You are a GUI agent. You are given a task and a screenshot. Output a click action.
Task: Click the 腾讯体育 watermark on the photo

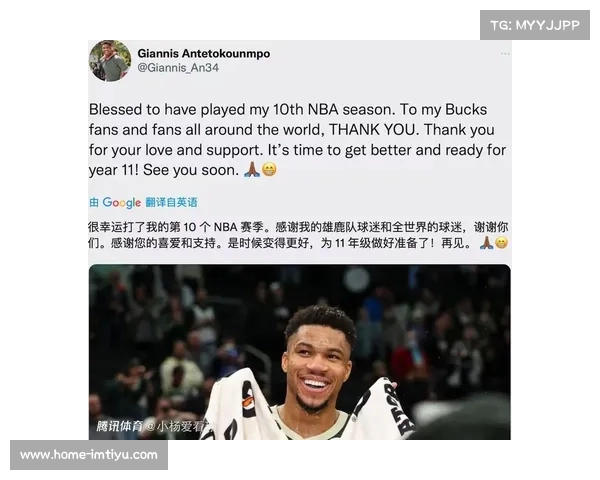(120, 426)
